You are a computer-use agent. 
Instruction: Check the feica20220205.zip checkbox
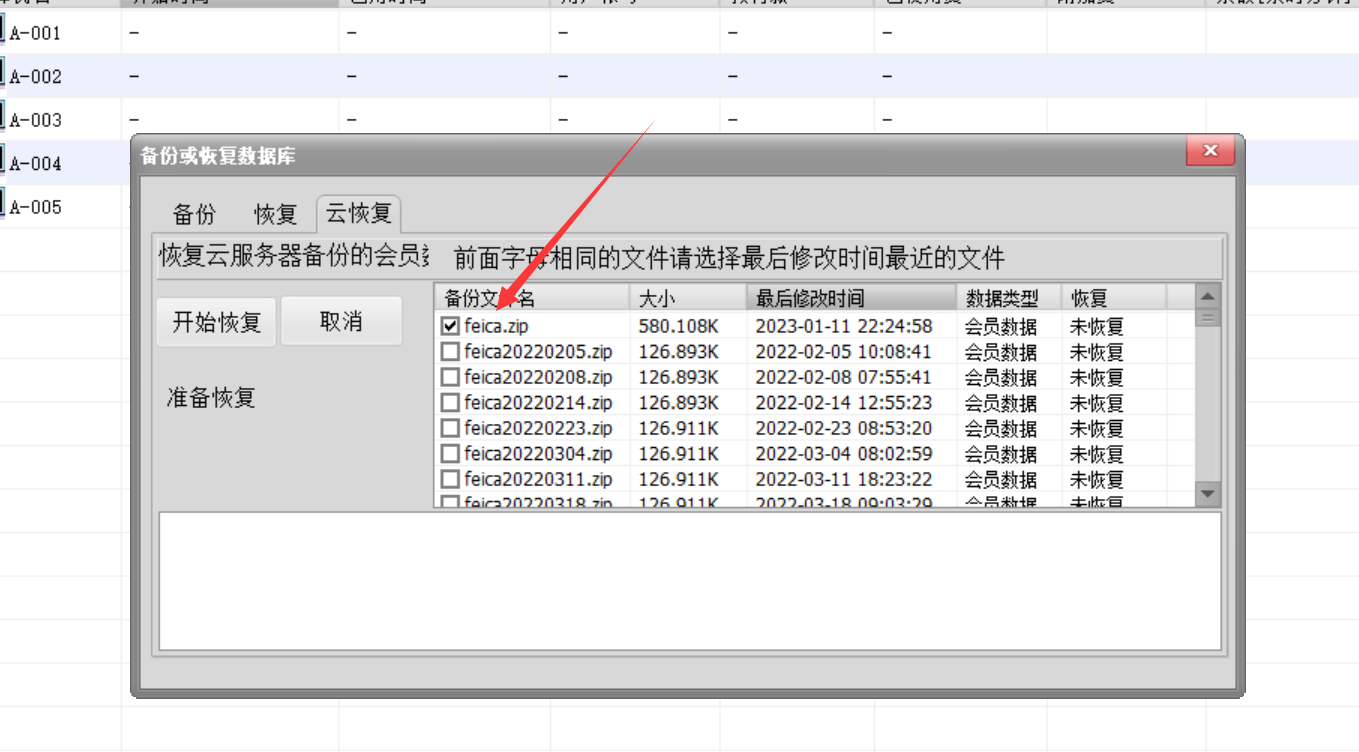point(450,352)
